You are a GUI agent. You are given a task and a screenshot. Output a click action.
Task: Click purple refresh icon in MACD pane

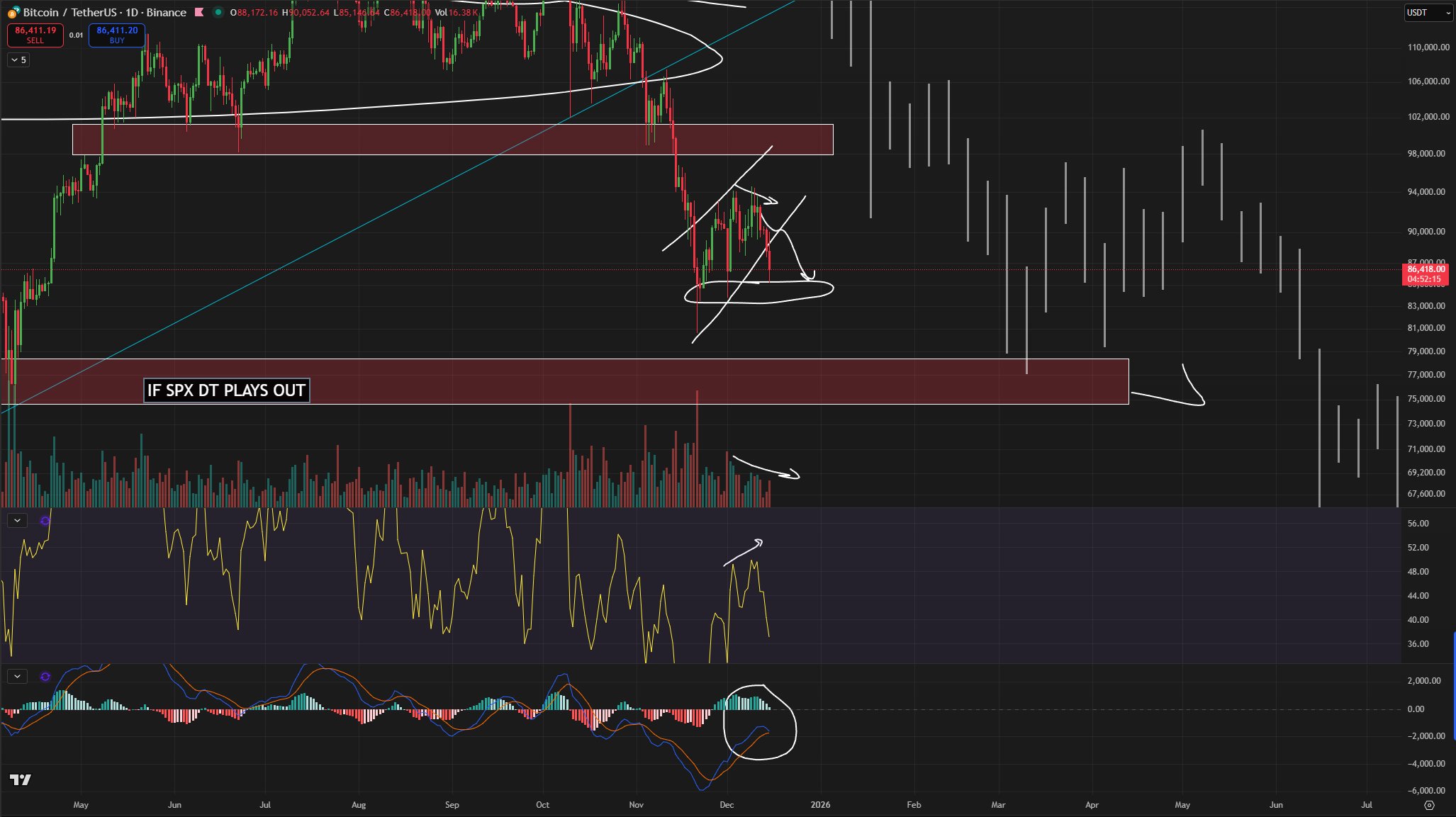45,677
